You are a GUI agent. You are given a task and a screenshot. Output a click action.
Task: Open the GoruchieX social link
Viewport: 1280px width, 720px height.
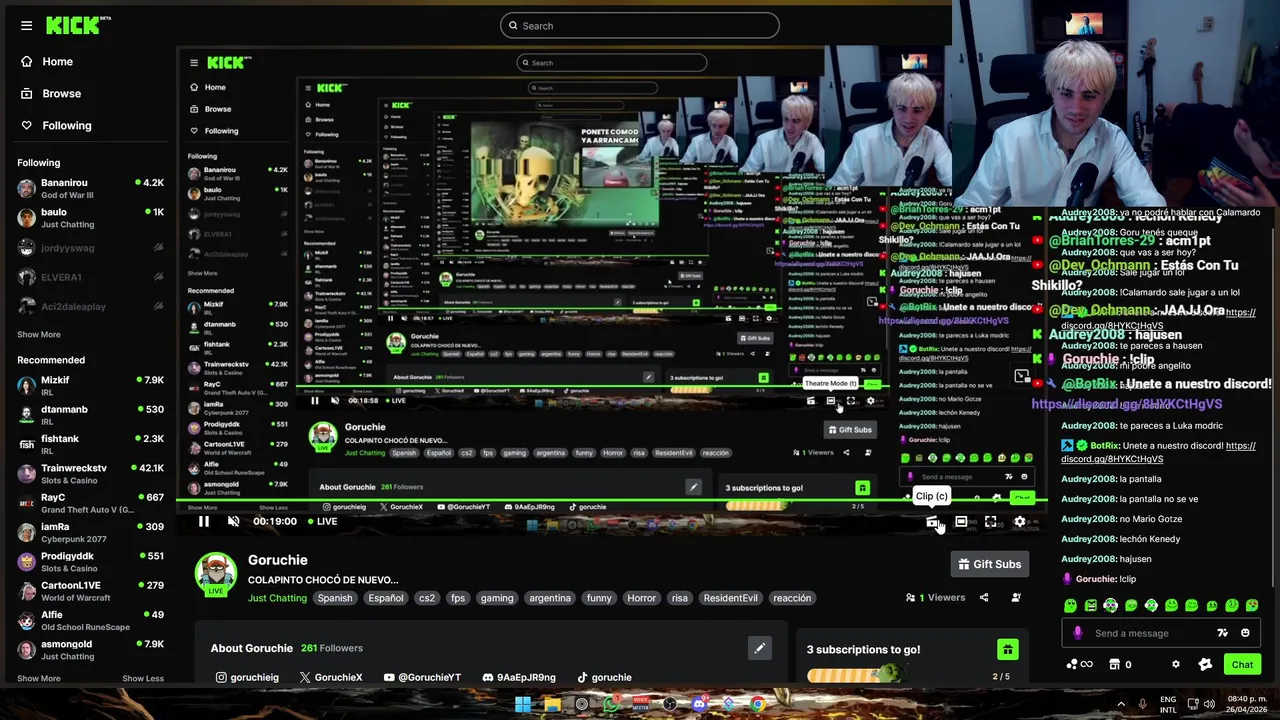coord(331,677)
